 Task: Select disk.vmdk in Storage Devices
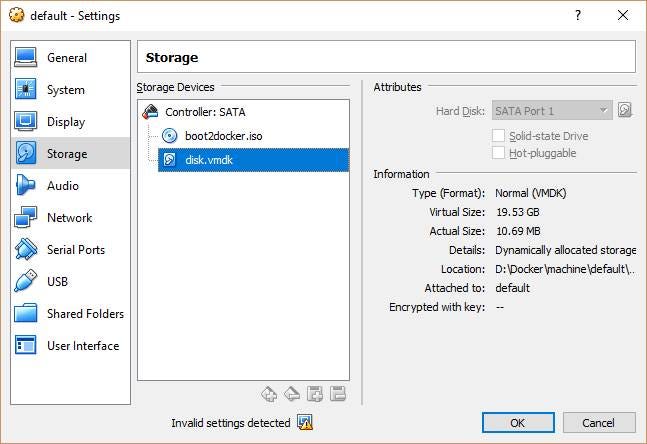(253, 160)
